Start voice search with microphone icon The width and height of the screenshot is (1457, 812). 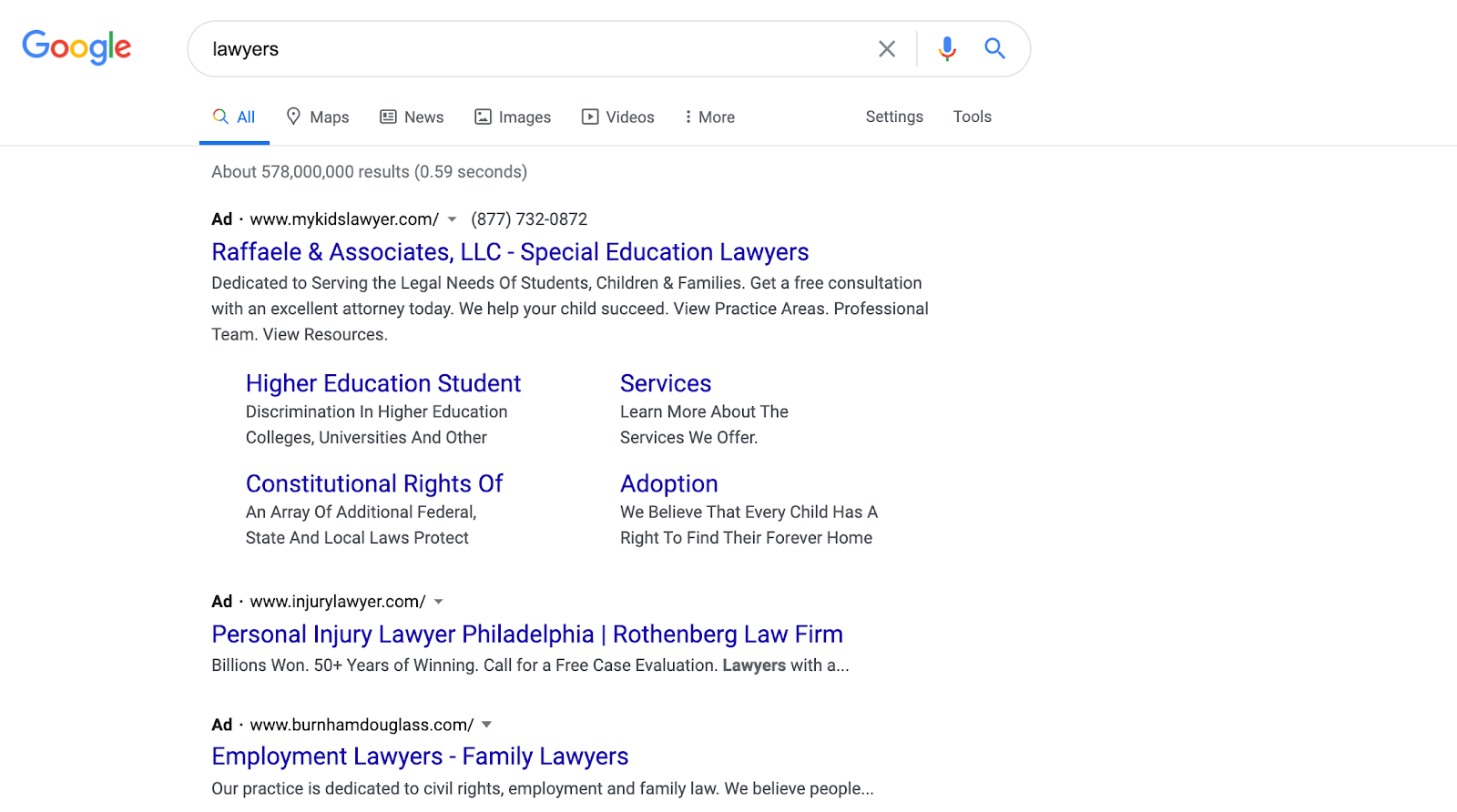click(x=947, y=49)
